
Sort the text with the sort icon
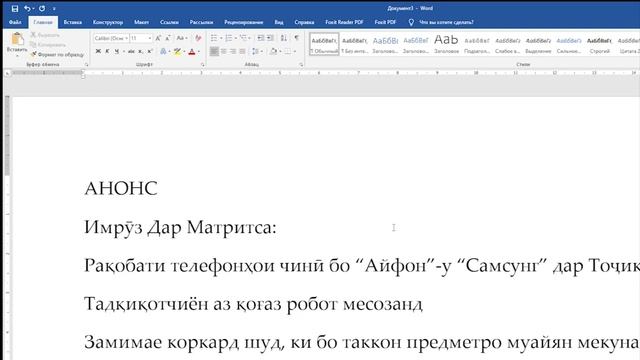pyautogui.click(x=284, y=38)
